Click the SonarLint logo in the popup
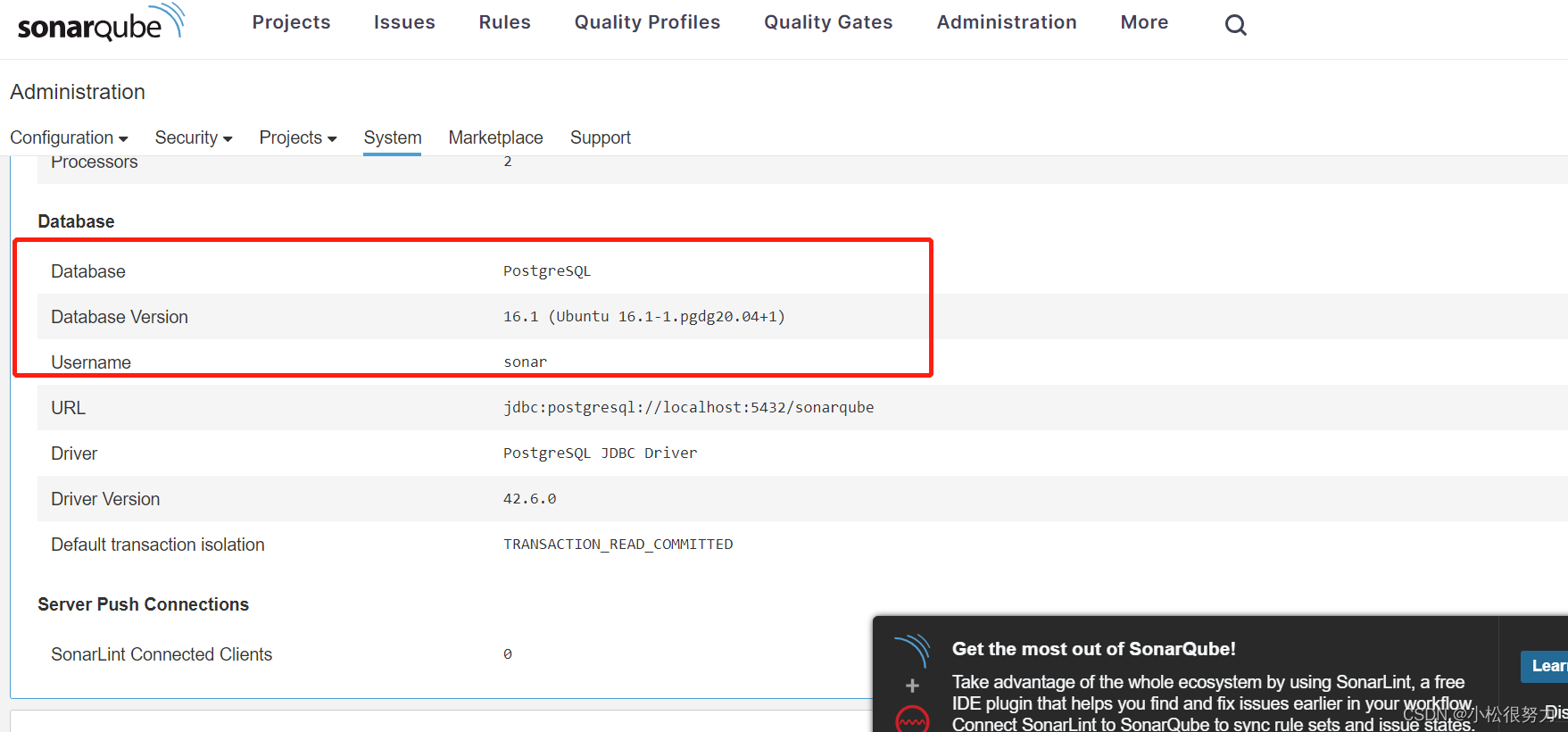 point(912,651)
